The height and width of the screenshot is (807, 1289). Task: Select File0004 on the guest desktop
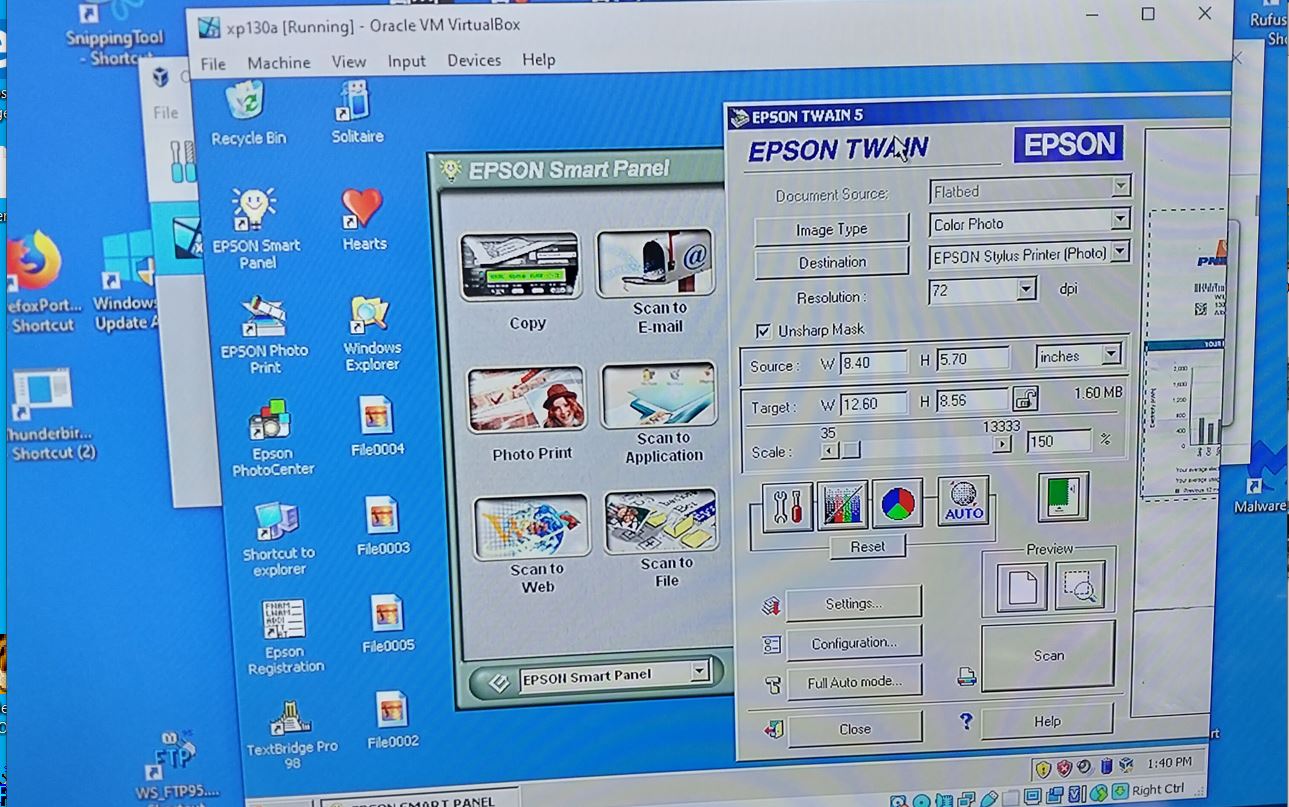pyautogui.click(x=377, y=427)
